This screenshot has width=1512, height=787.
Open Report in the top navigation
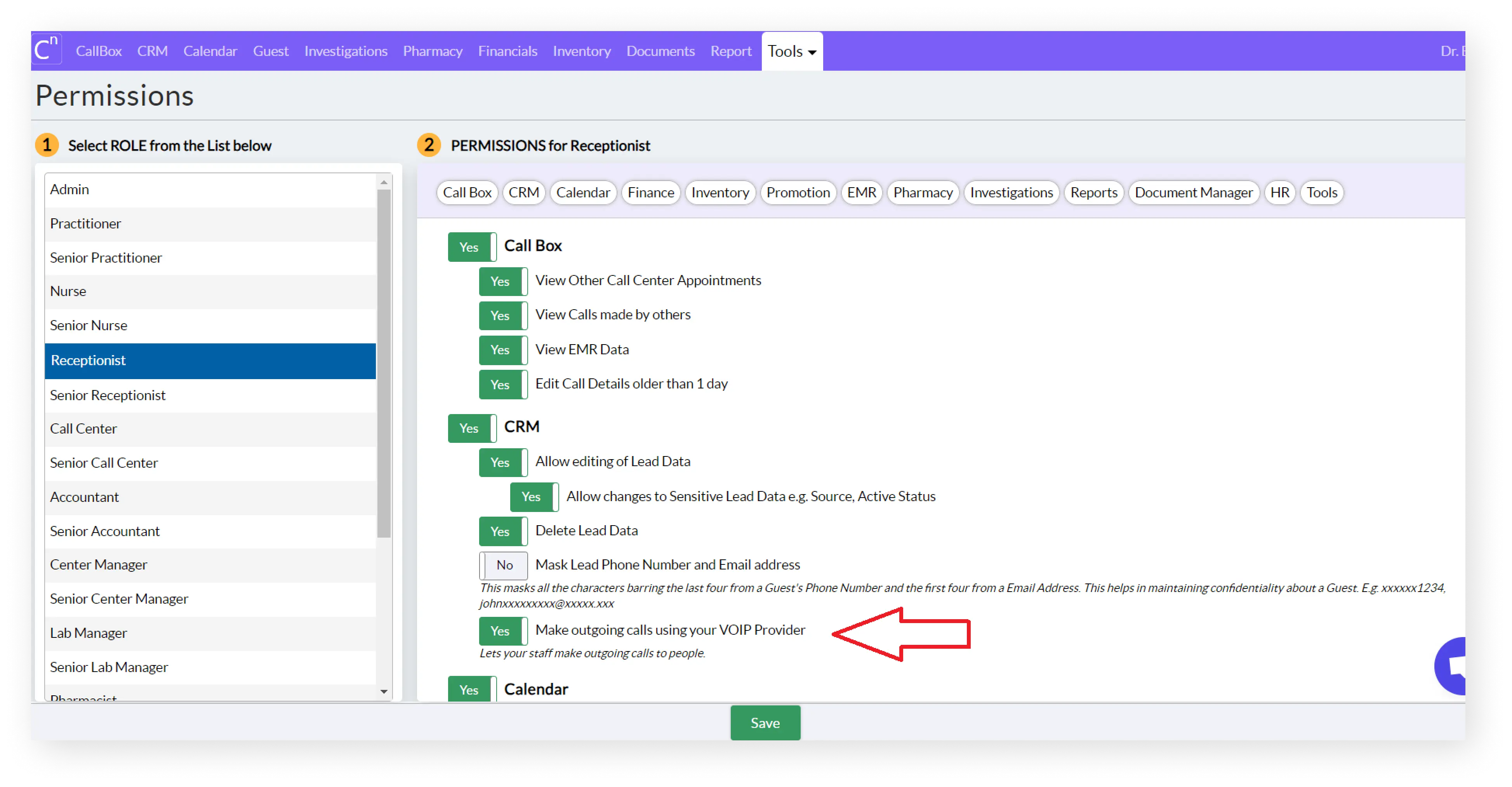point(731,51)
